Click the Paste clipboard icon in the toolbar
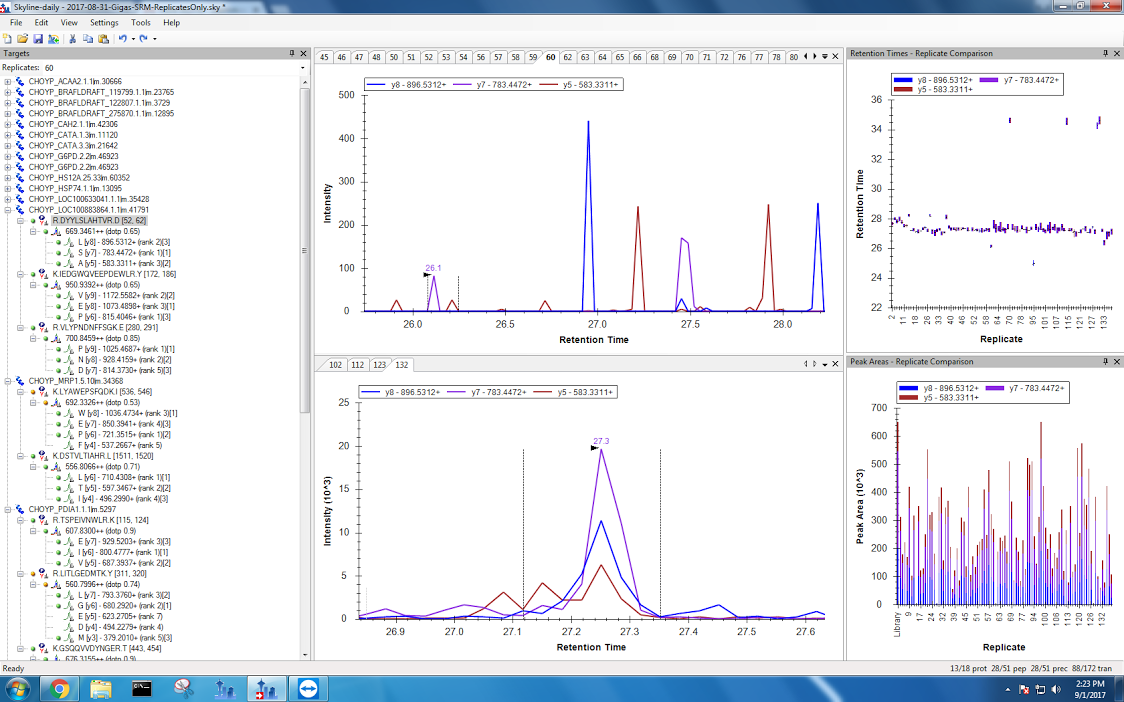This screenshot has width=1124, height=702. pos(102,38)
